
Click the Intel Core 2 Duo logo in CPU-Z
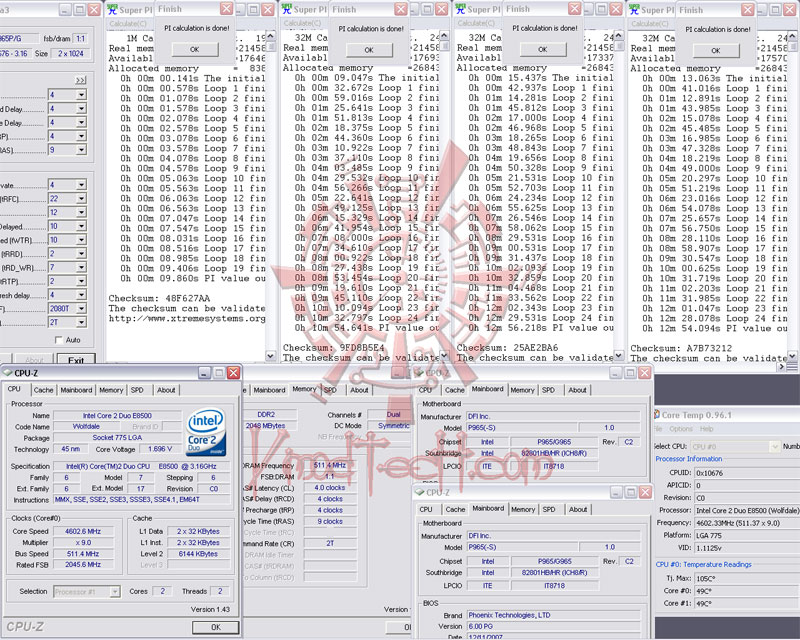click(206, 432)
